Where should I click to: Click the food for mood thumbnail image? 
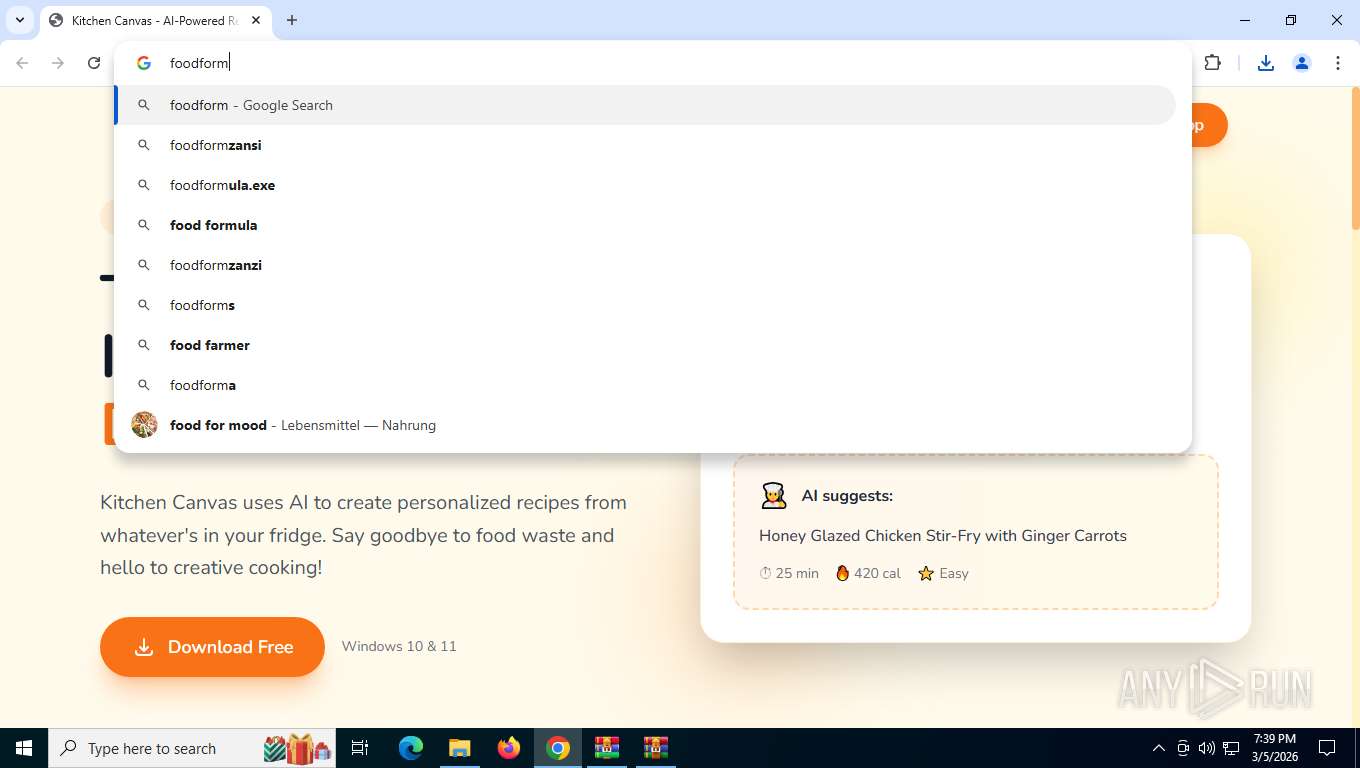click(144, 425)
